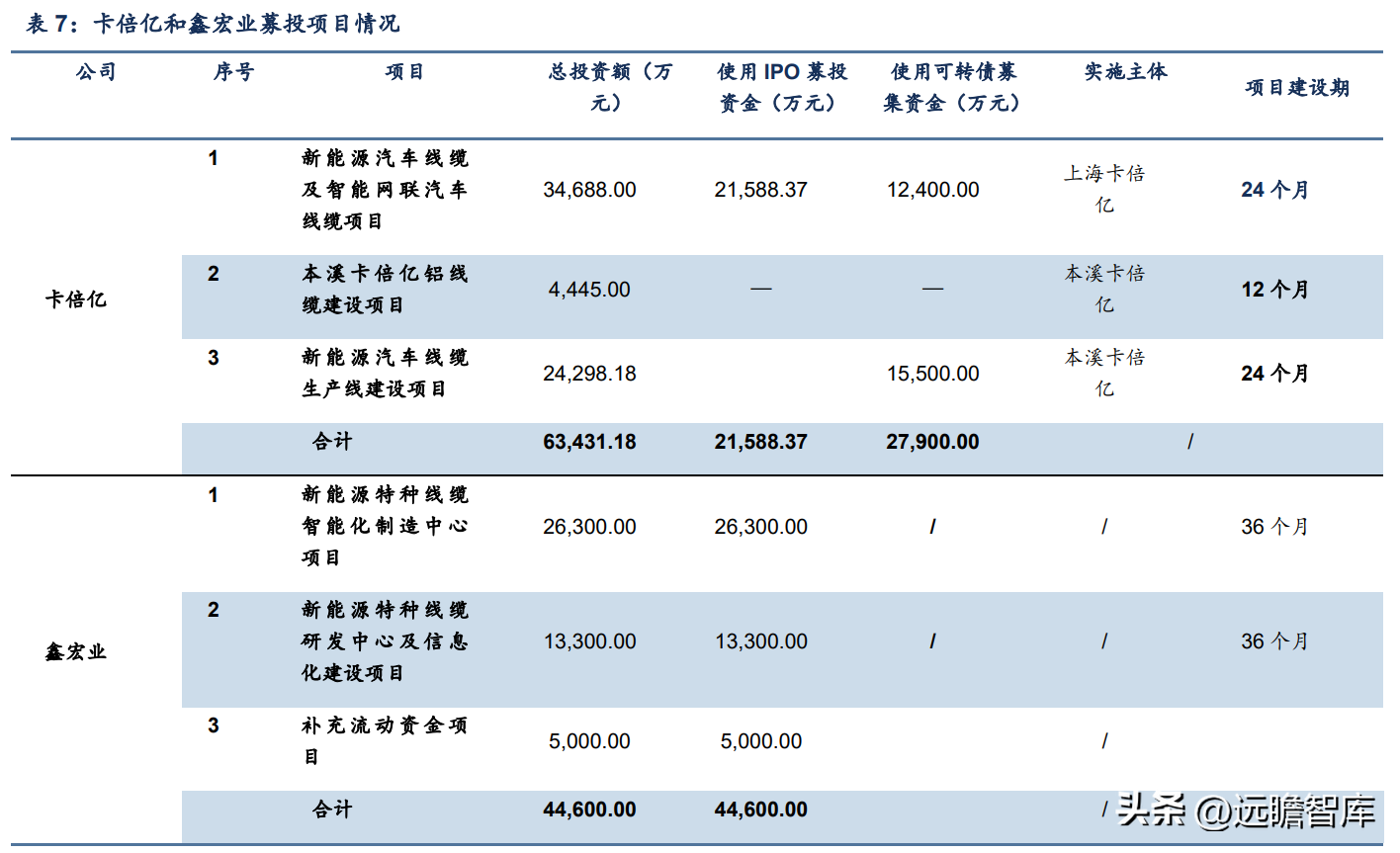Select project 新能源汽车线缆及智能网联汽车线缆项目
The width and height of the screenshot is (1400, 853).
(385, 189)
